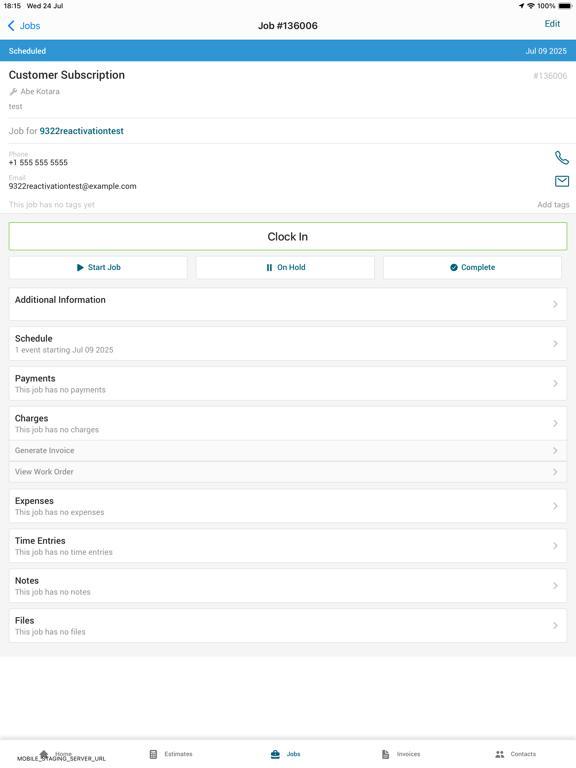Tap the View Work Order label
Image resolution: width=576 pixels, height=768 pixels.
(x=44, y=472)
